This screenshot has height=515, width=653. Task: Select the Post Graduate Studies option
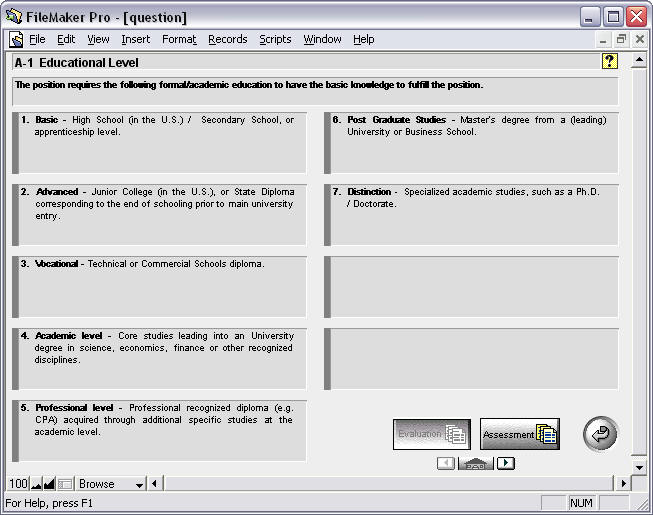click(x=472, y=142)
